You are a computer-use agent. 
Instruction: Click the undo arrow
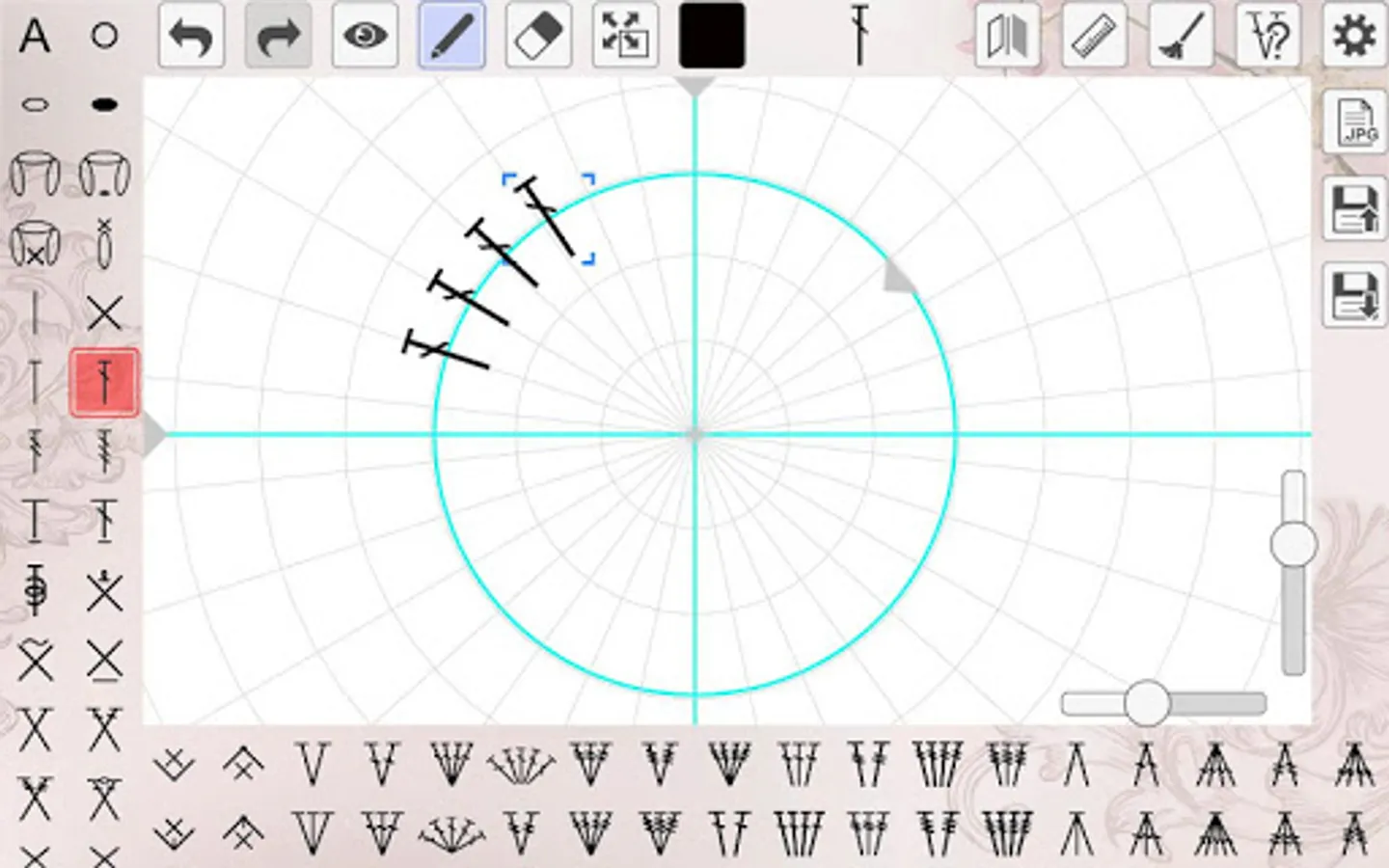coord(191,35)
